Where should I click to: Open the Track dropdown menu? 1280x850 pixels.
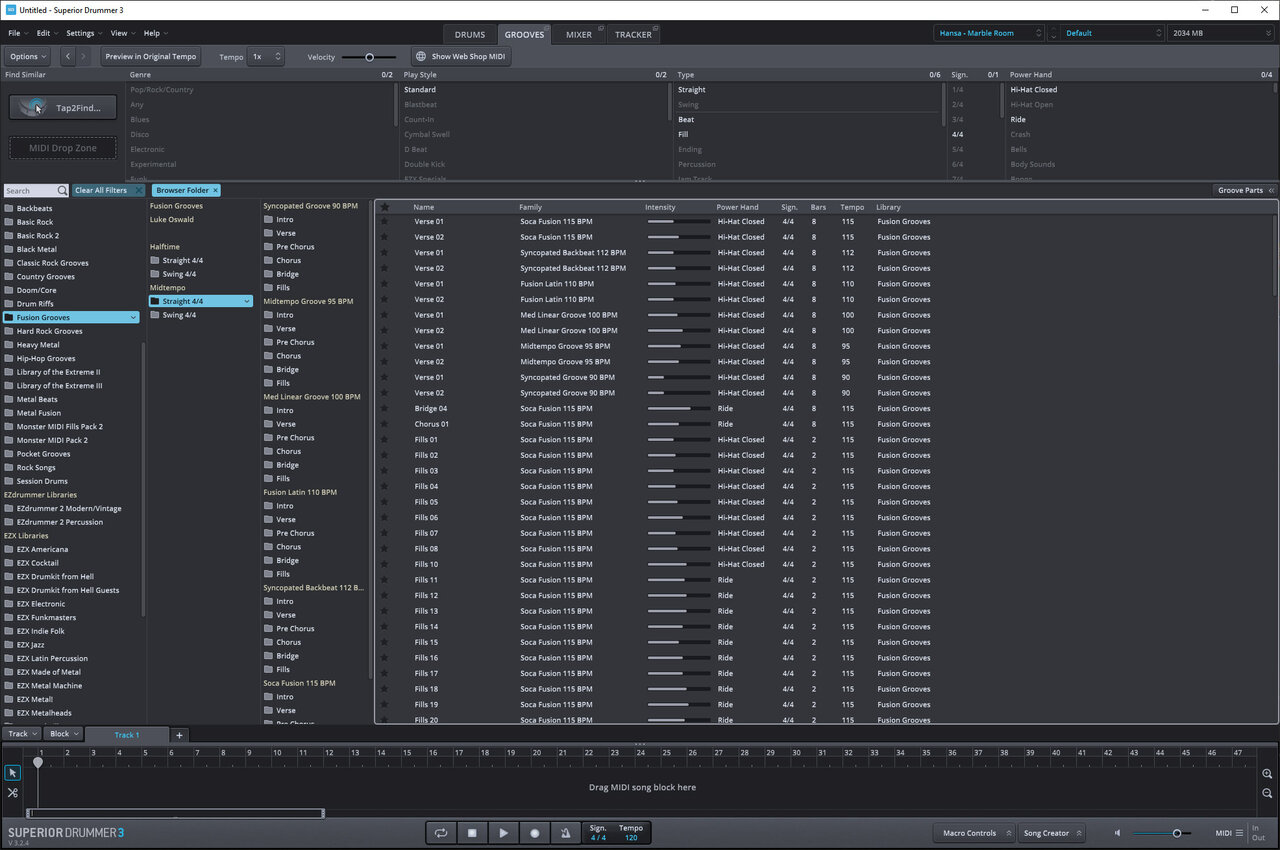tap(20, 734)
